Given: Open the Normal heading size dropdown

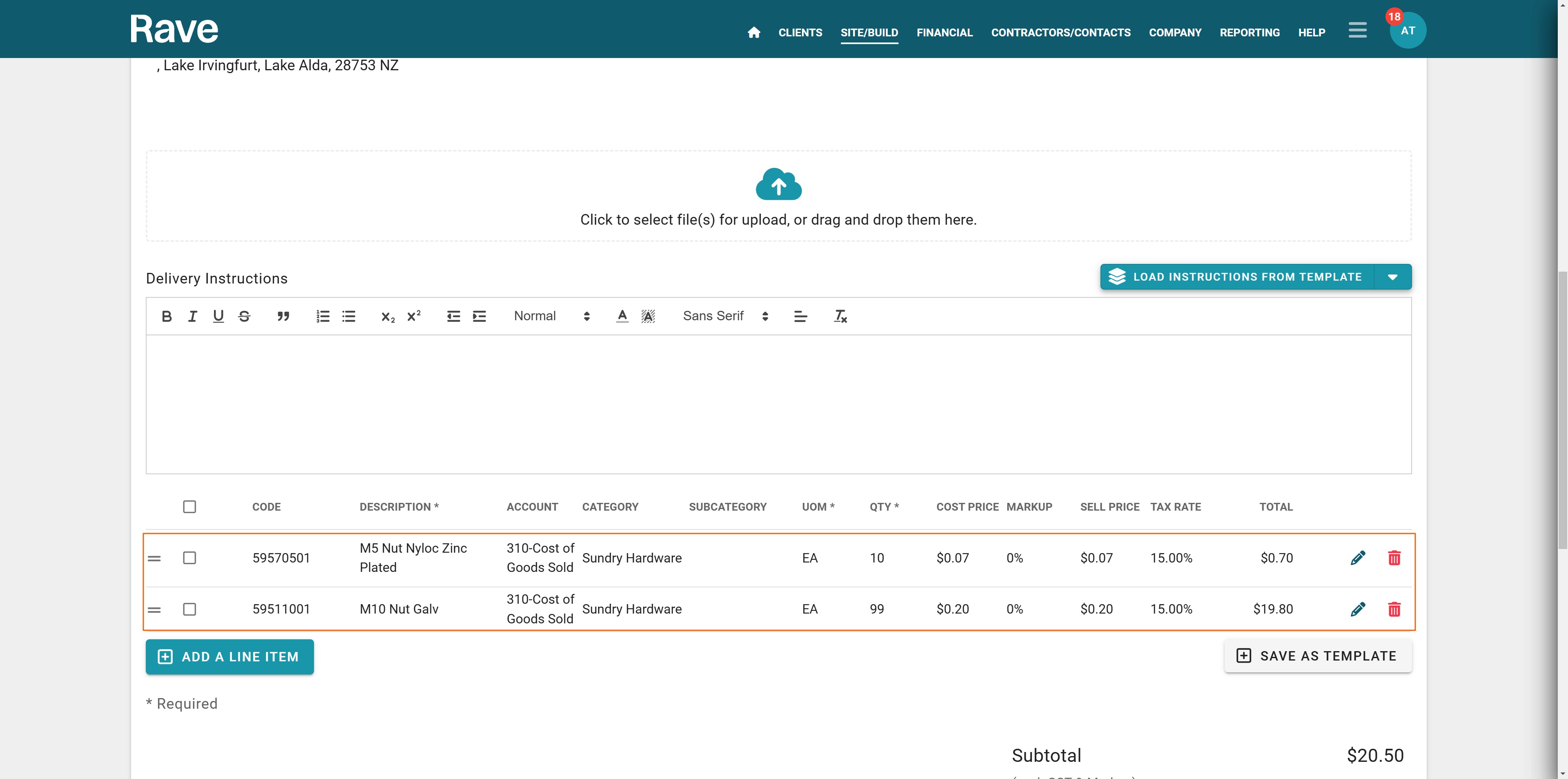Looking at the screenshot, I should pos(552,316).
